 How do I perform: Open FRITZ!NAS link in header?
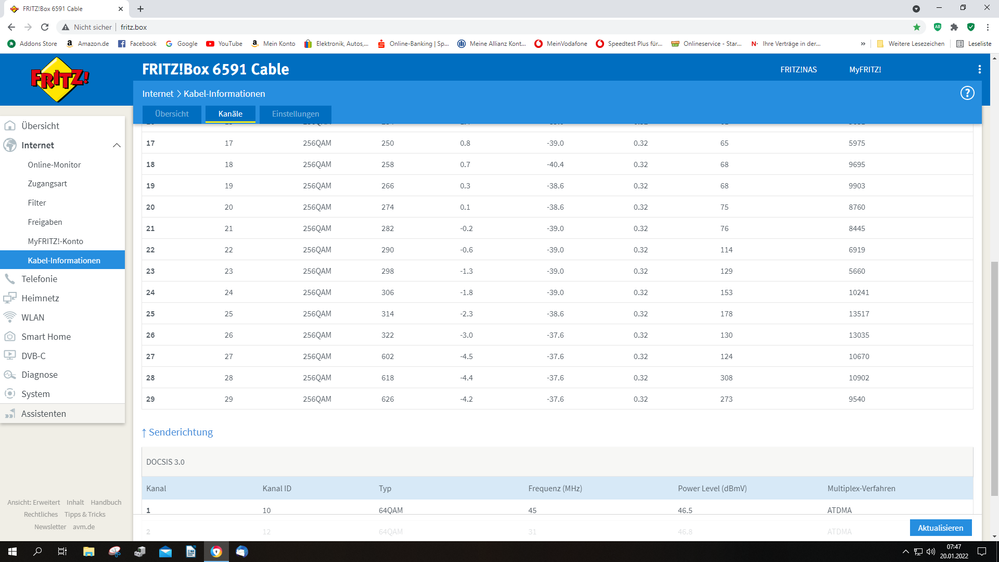coord(798,69)
